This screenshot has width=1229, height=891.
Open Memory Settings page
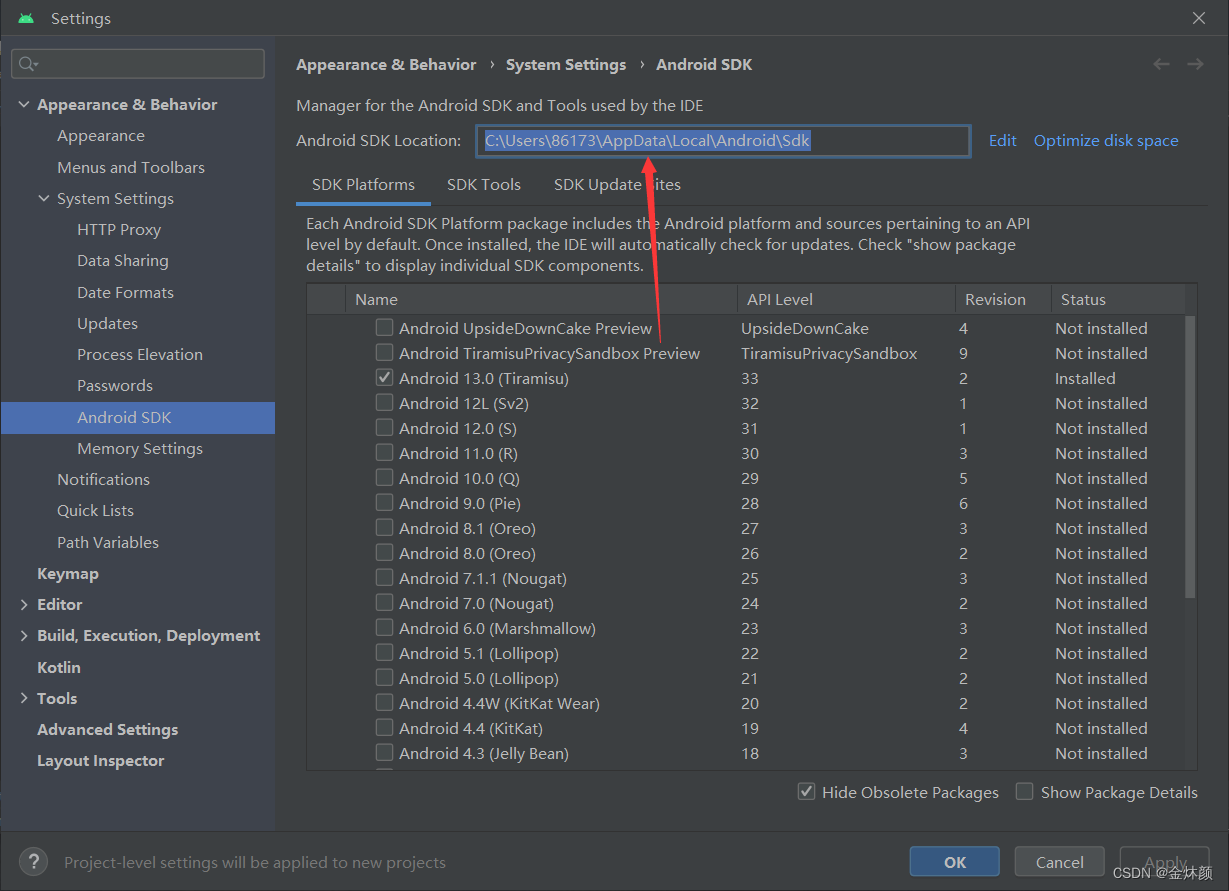point(139,448)
